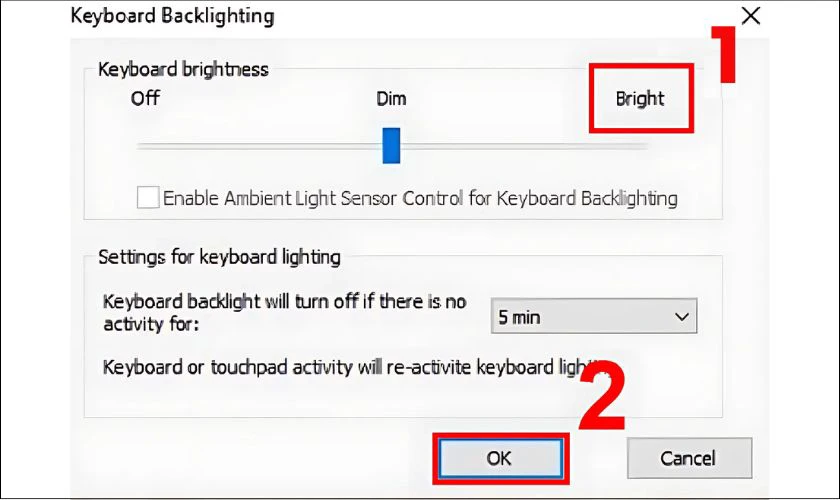Click the blue brightness slider thumb
The width and height of the screenshot is (840, 500).
[x=391, y=145]
